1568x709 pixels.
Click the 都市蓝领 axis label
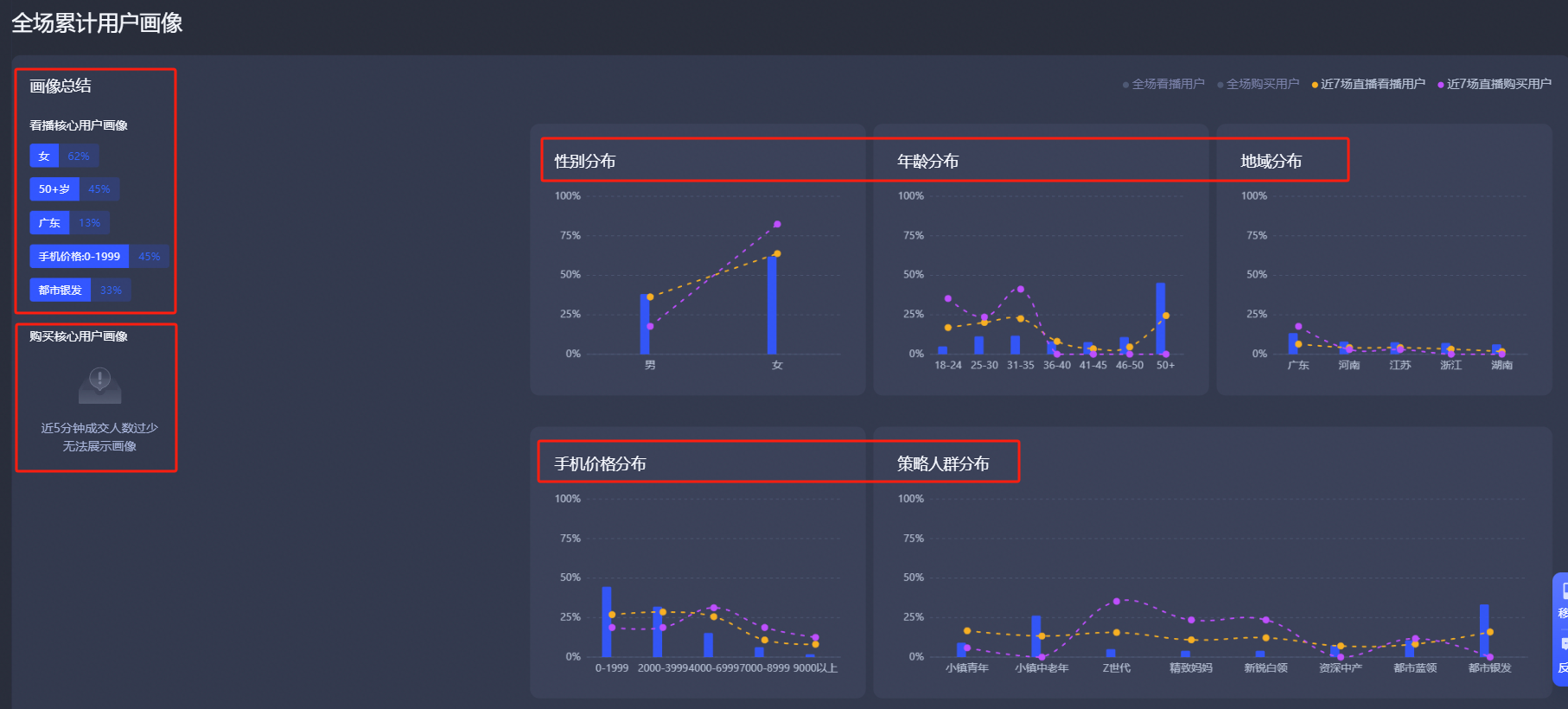pos(1416,667)
